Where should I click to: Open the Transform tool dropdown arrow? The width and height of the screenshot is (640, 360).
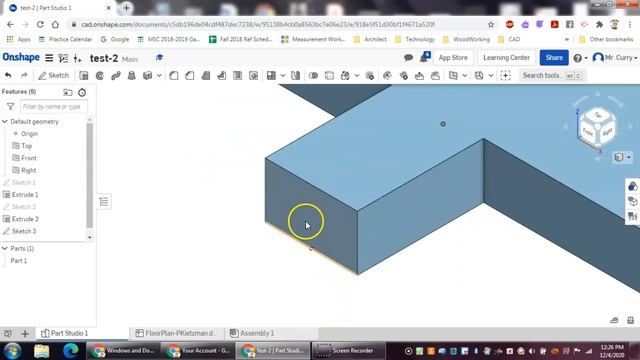pyautogui.click(x=357, y=76)
